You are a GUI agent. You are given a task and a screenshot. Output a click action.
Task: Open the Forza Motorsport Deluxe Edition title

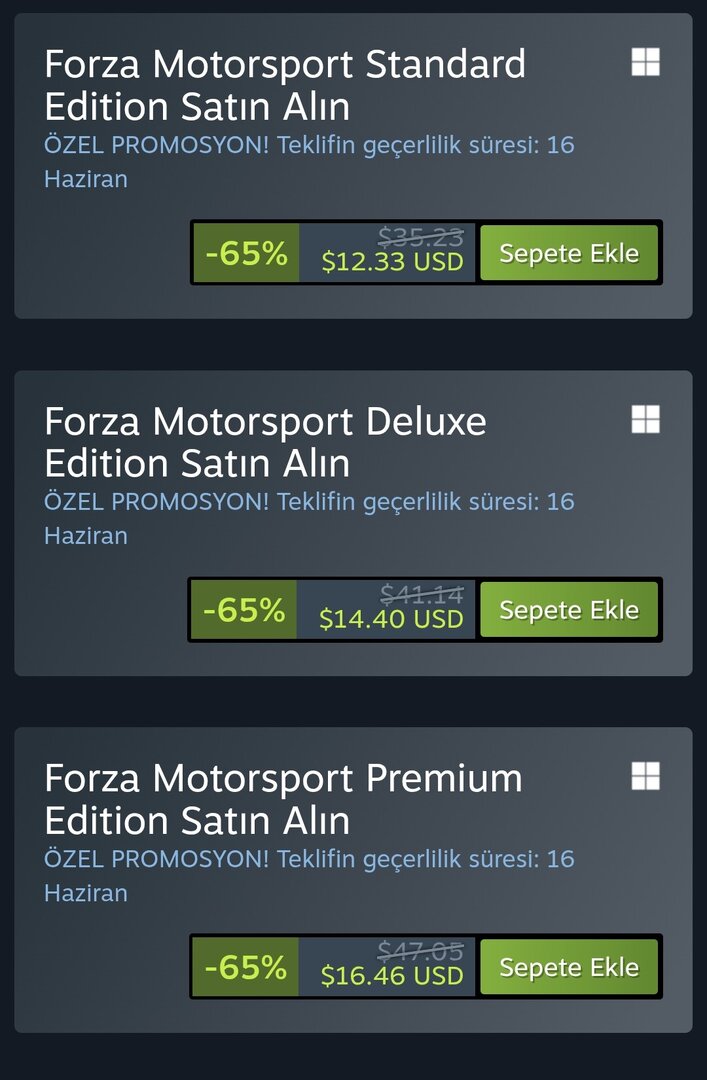[265, 442]
